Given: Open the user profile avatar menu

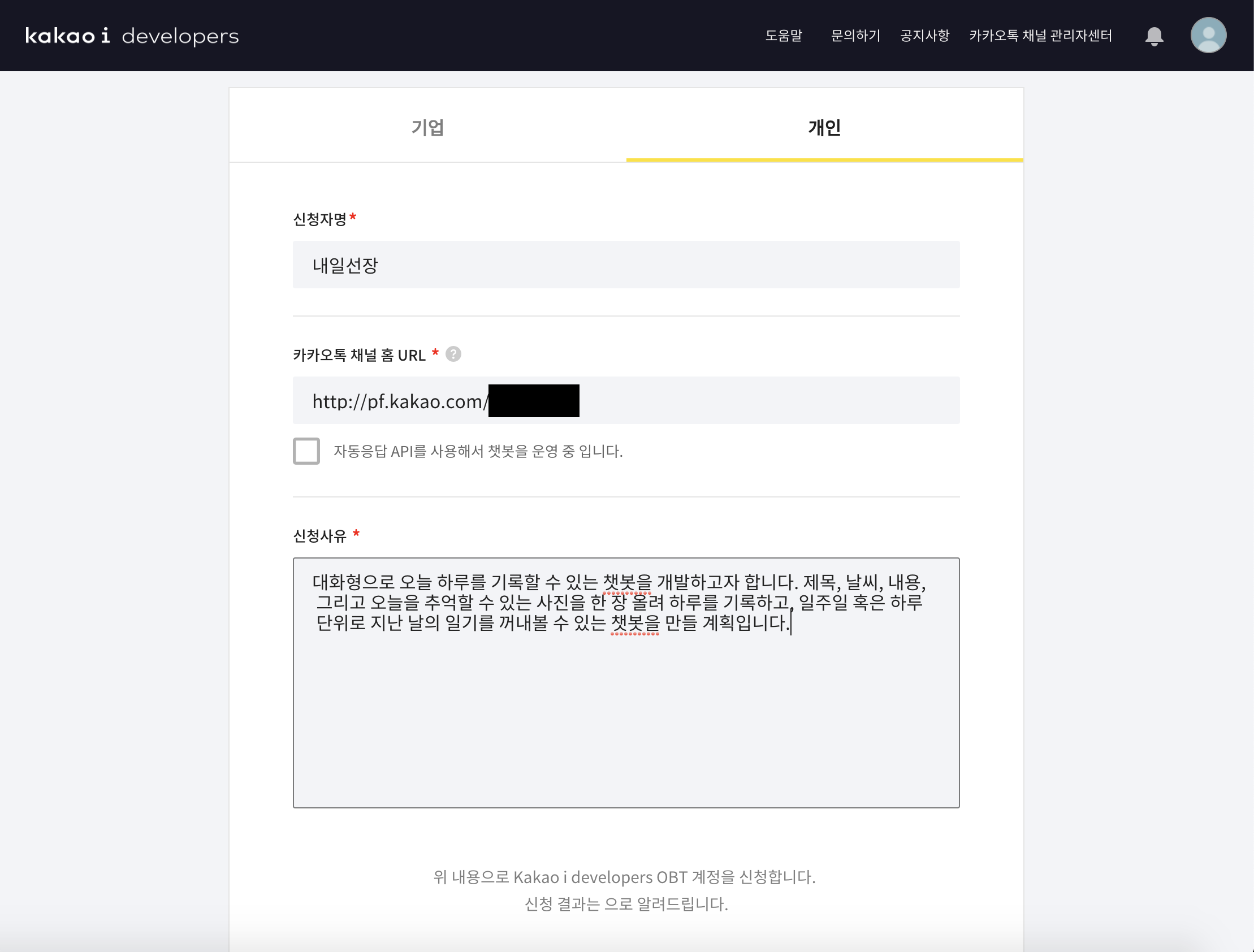Looking at the screenshot, I should point(1208,35).
